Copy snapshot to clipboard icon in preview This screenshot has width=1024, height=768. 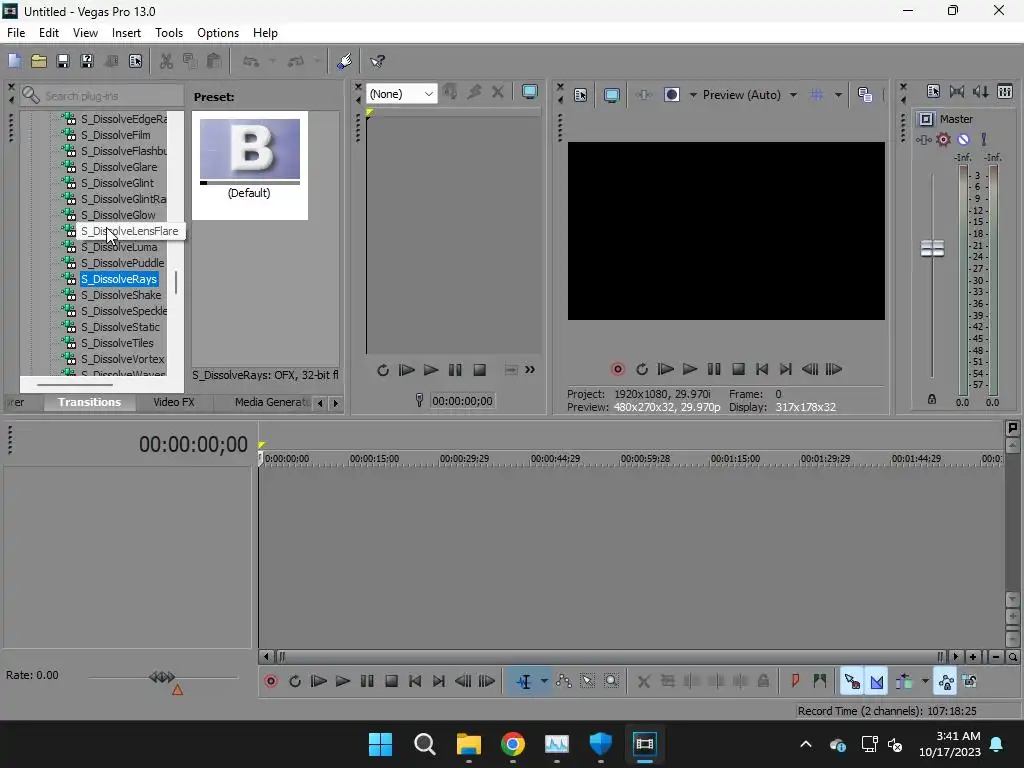(x=865, y=95)
